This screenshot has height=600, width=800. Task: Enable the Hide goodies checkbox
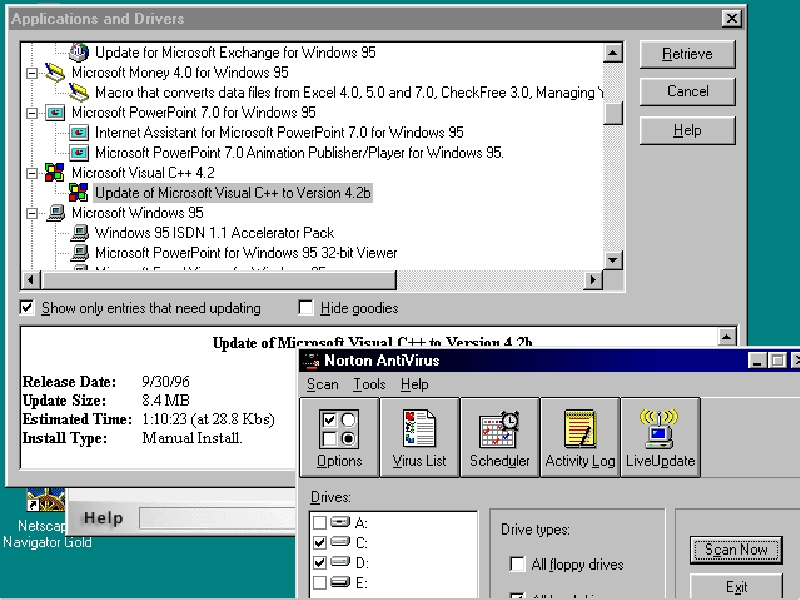306,308
